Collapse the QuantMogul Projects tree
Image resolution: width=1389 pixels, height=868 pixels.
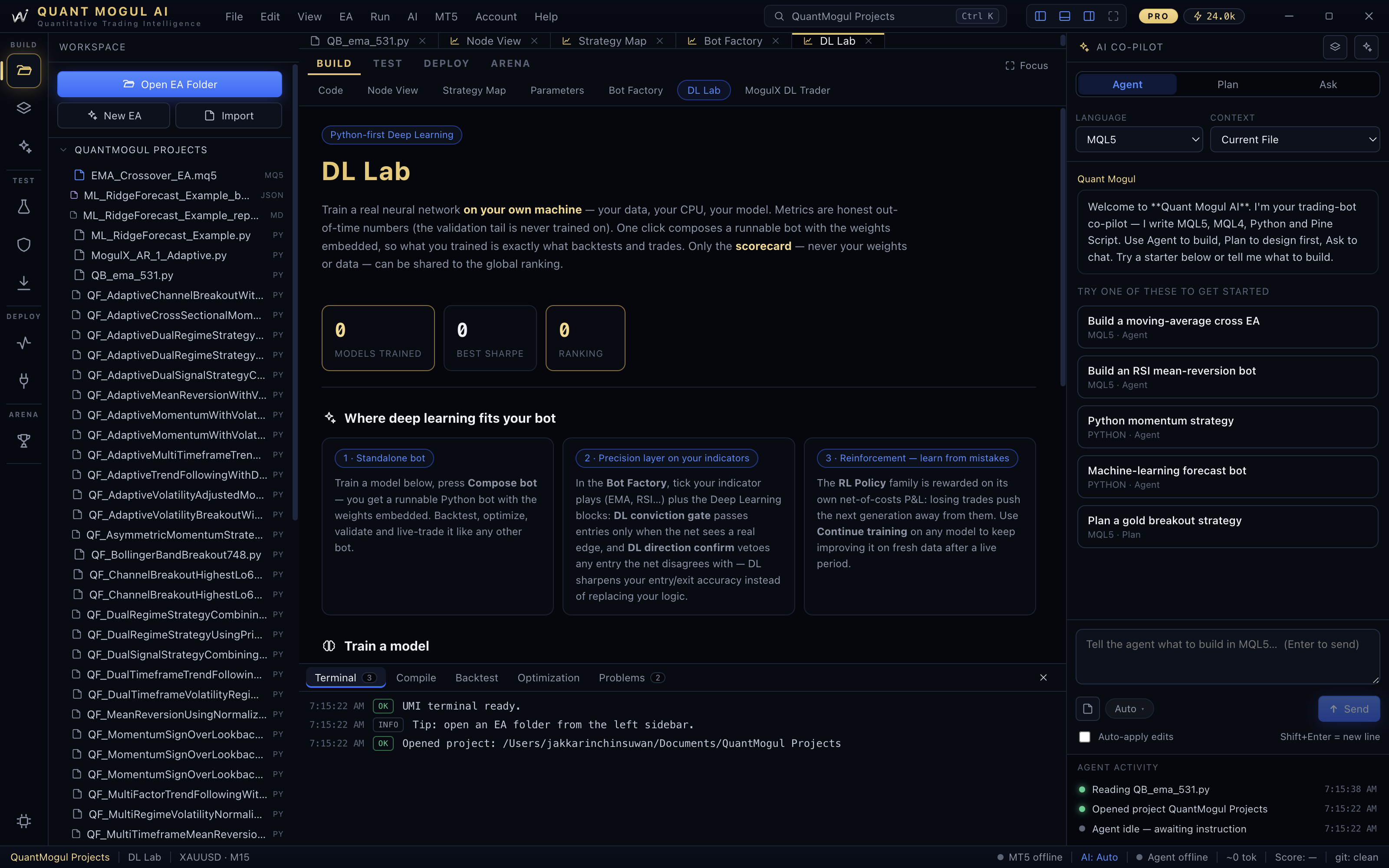(63, 150)
